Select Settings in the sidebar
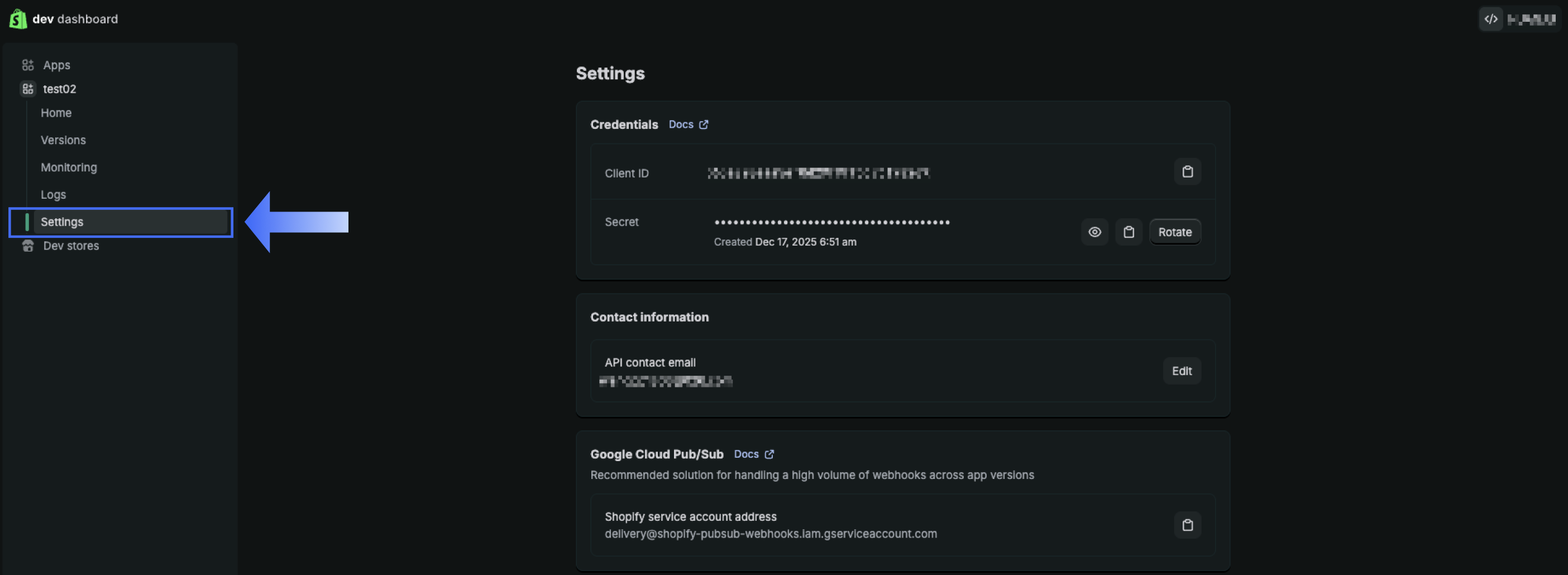Screen dimensions: 1568x575 [x=62, y=222]
